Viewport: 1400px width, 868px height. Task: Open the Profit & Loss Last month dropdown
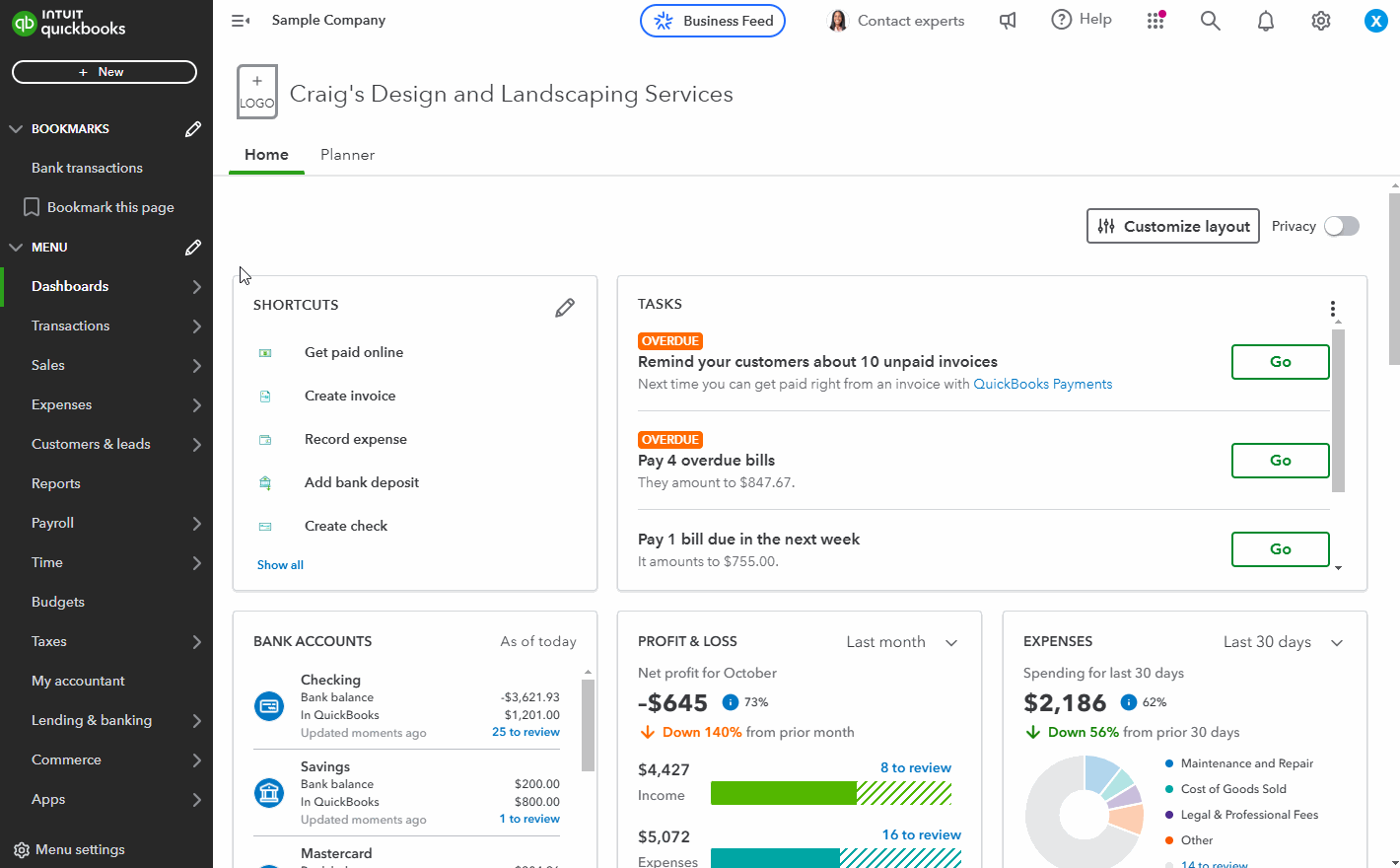pos(902,642)
